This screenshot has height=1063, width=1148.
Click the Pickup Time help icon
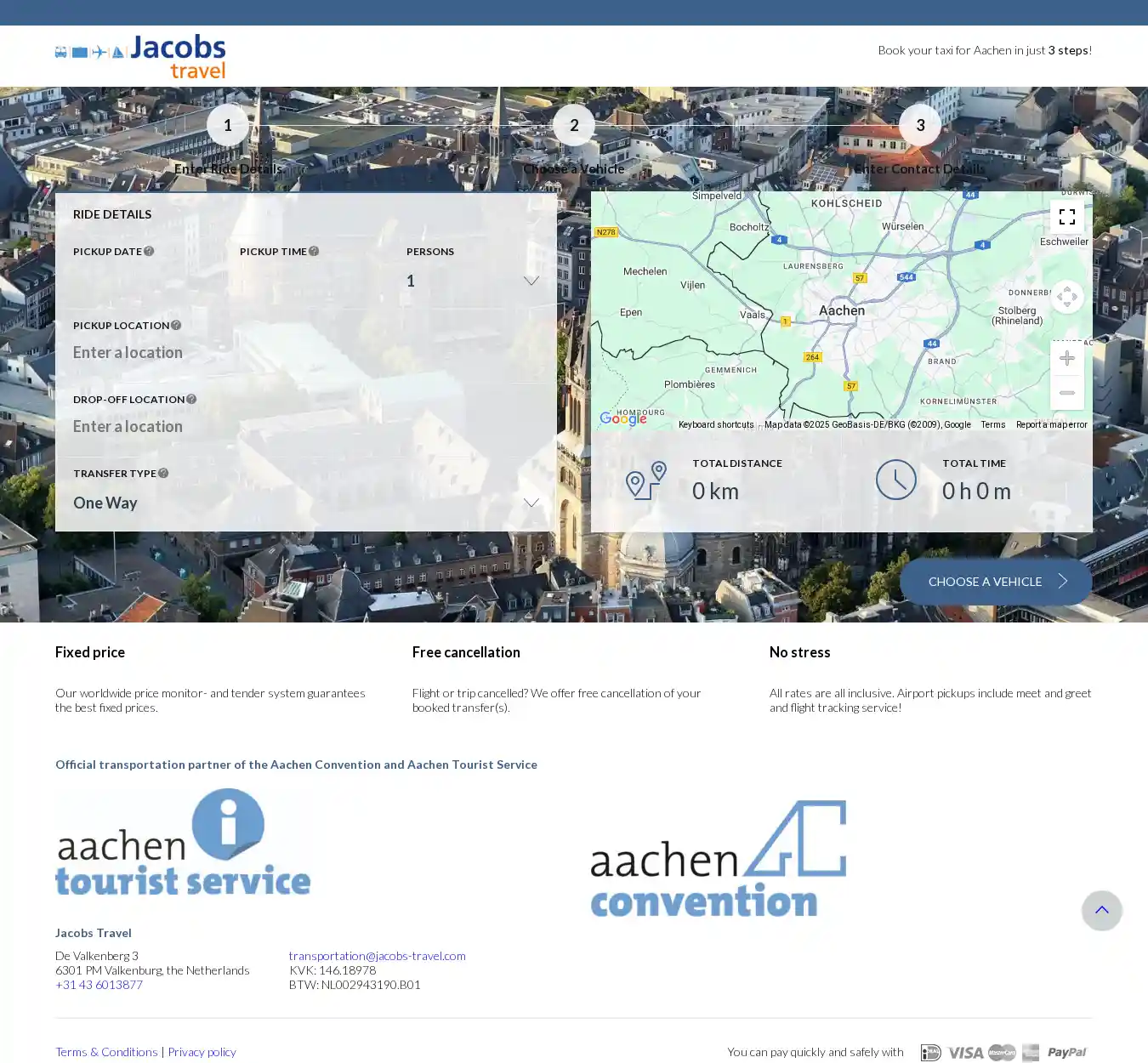click(x=314, y=251)
